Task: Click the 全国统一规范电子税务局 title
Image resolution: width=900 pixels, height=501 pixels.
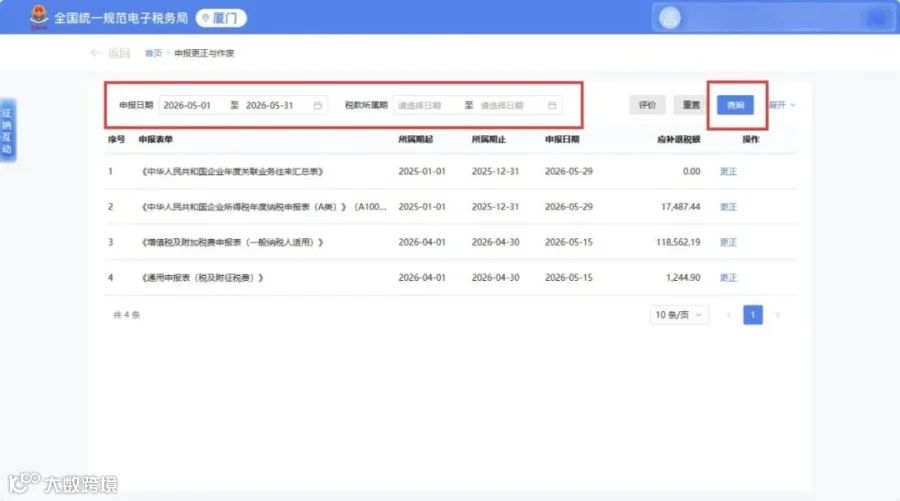Action: click(x=121, y=18)
